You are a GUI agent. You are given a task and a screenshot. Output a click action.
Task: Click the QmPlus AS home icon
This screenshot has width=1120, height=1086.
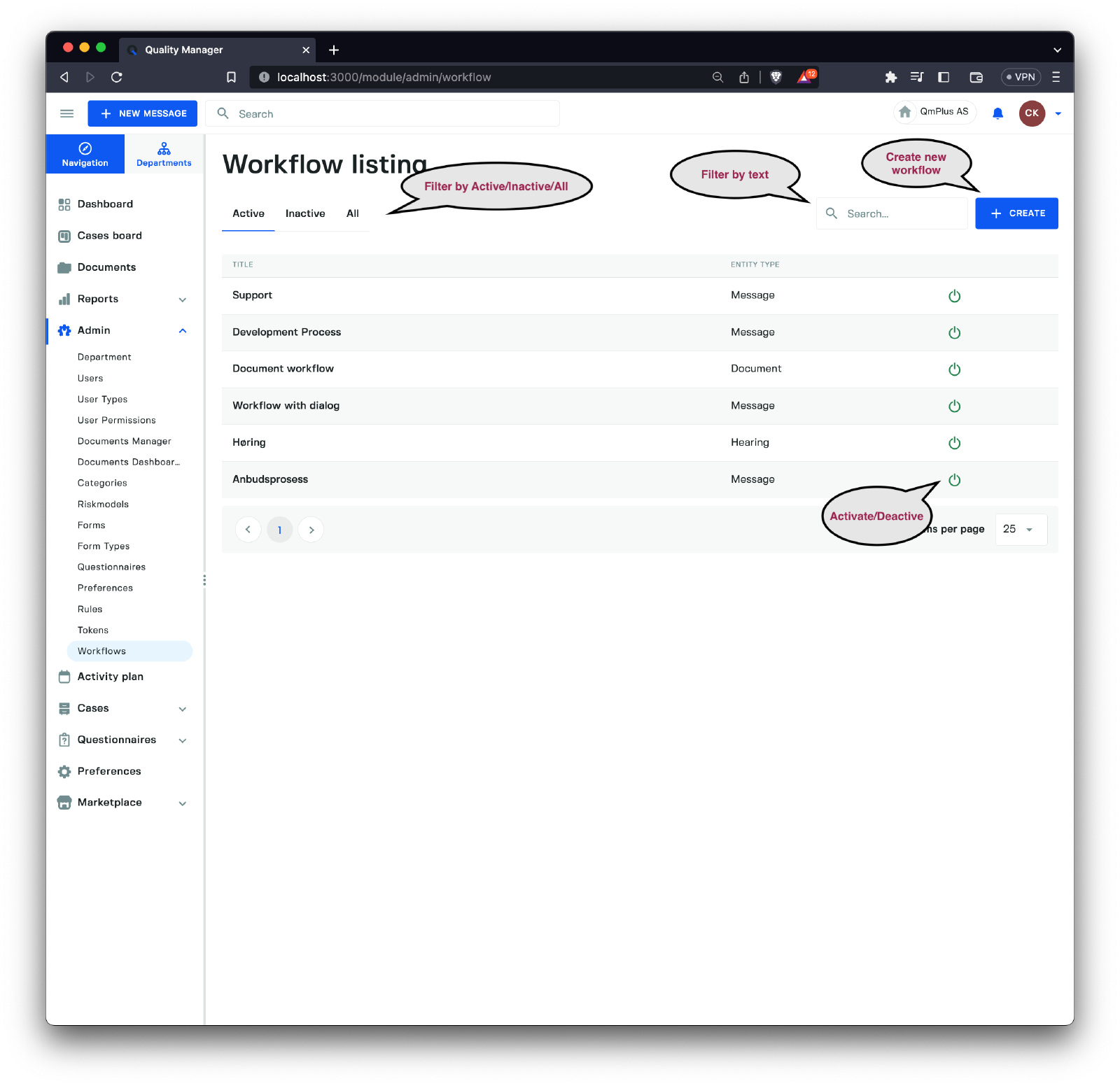pos(905,112)
